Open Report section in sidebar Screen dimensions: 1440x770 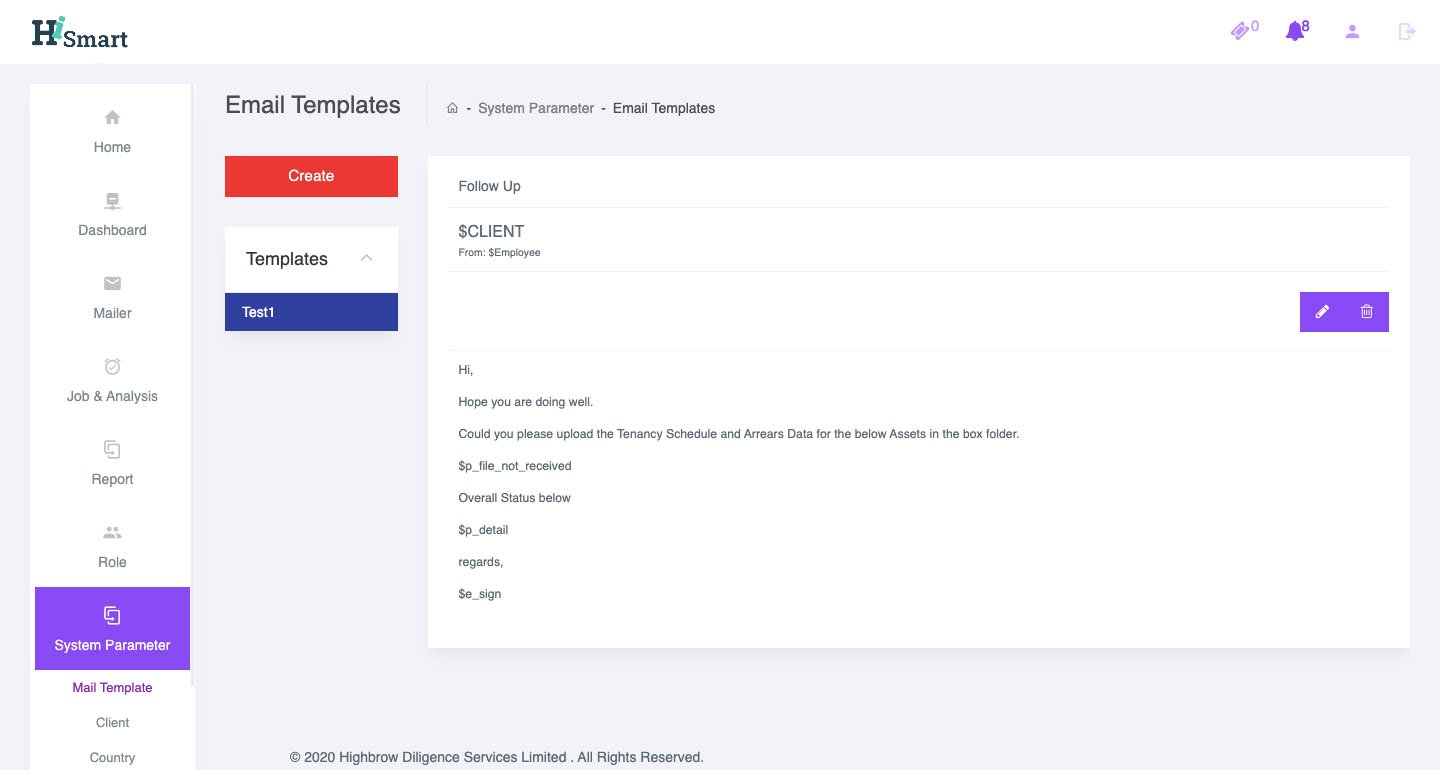(112, 464)
